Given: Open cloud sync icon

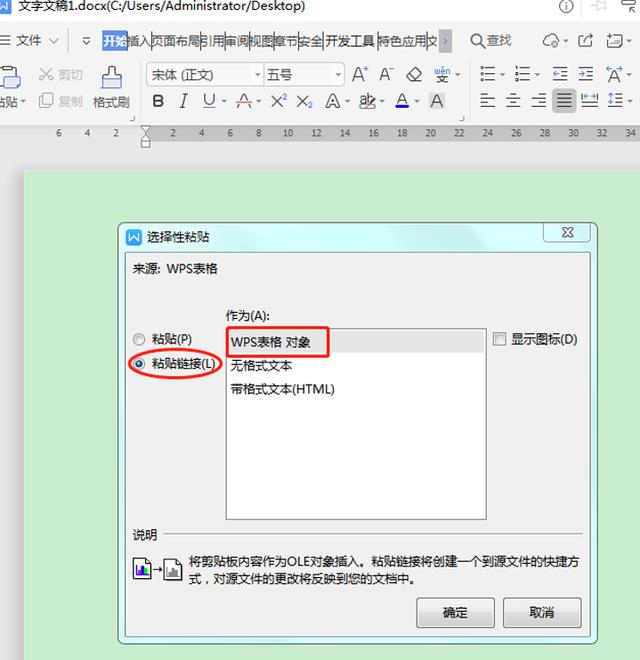Looking at the screenshot, I should (551, 41).
